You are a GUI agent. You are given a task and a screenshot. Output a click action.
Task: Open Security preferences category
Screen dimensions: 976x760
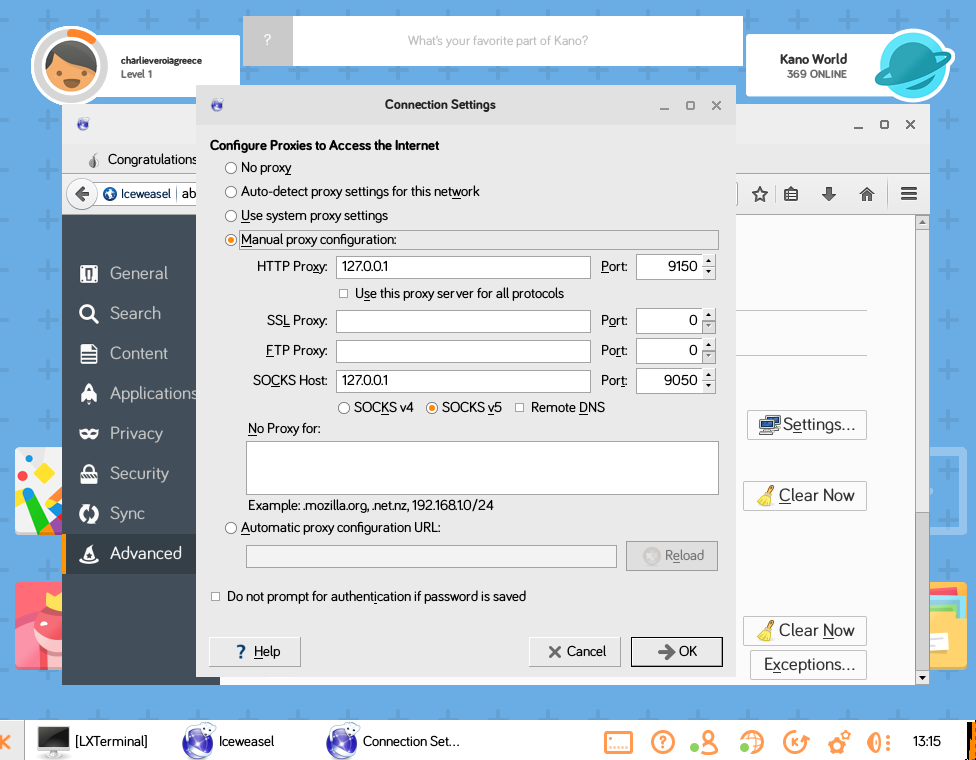129,474
